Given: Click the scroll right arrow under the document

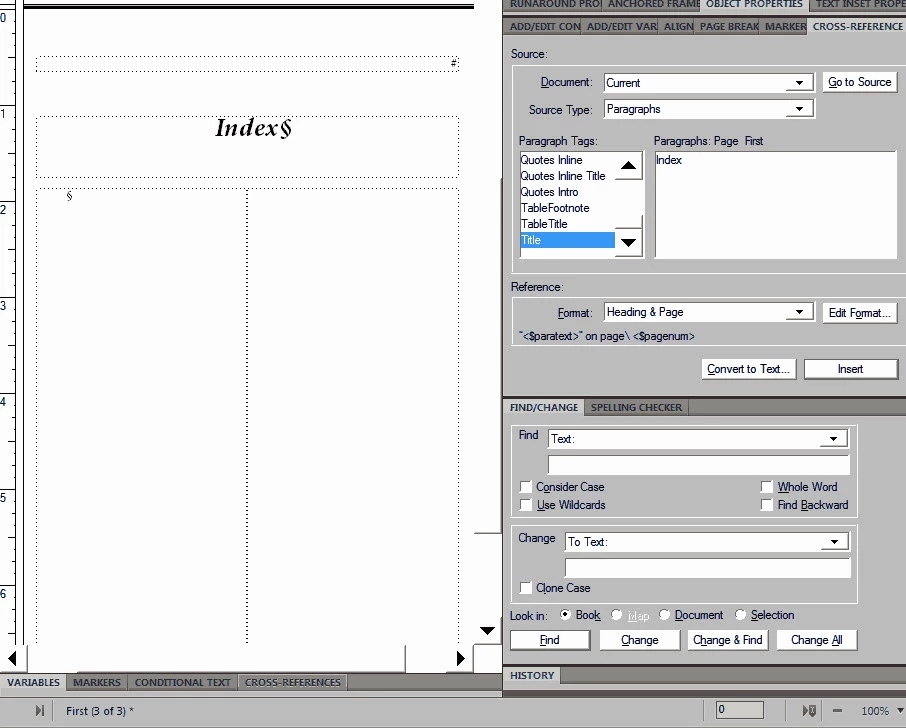Looking at the screenshot, I should pyautogui.click(x=461, y=658).
